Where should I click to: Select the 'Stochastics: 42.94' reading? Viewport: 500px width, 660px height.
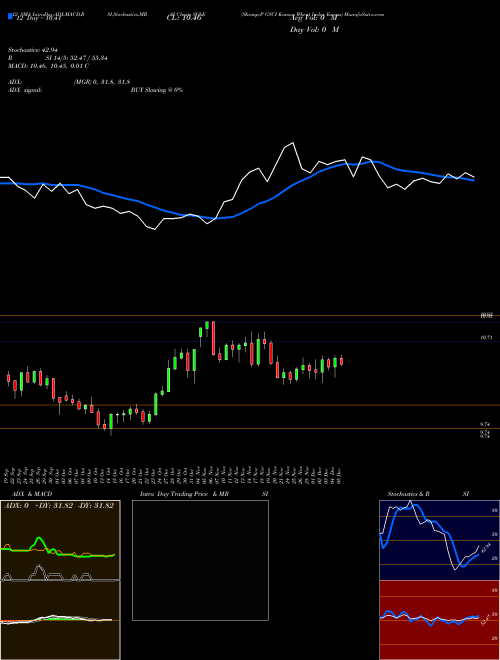(x=32, y=50)
